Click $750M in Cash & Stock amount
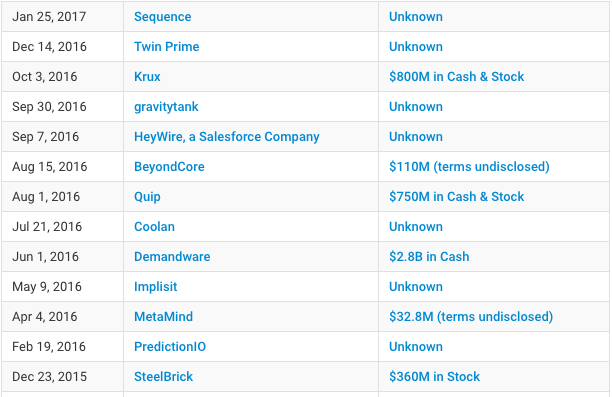The width and height of the screenshot is (612, 397). pyautogui.click(x=456, y=196)
